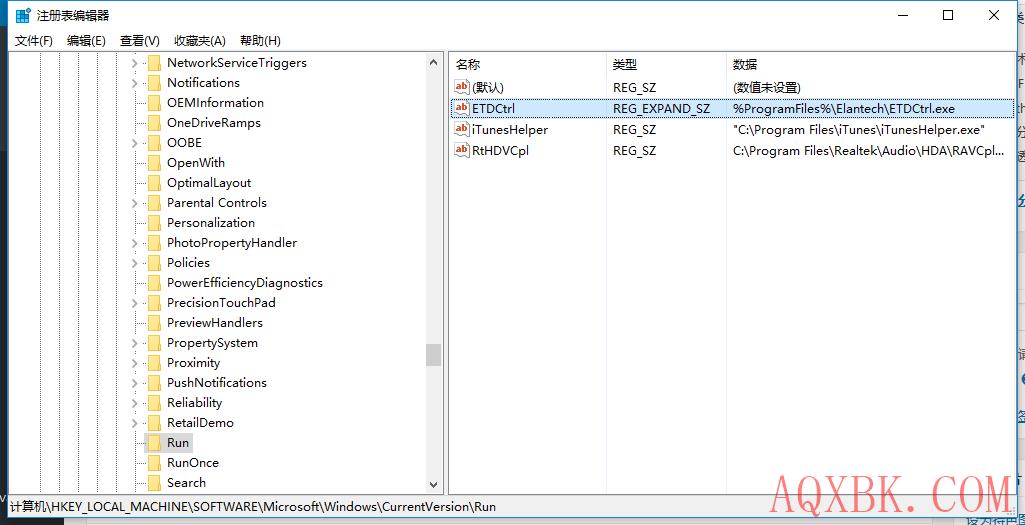The image size is (1025, 525).
Task: Click the PushNotifications folder icon
Action: [154, 383]
